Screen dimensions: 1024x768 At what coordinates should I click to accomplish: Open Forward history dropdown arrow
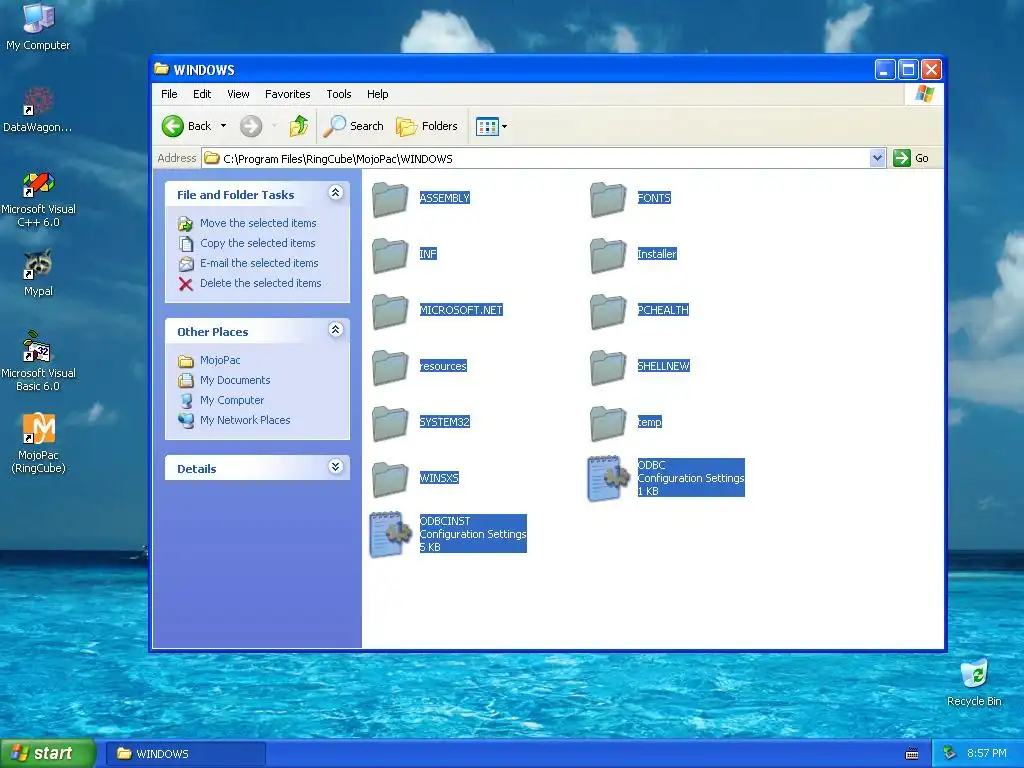[x=274, y=125]
